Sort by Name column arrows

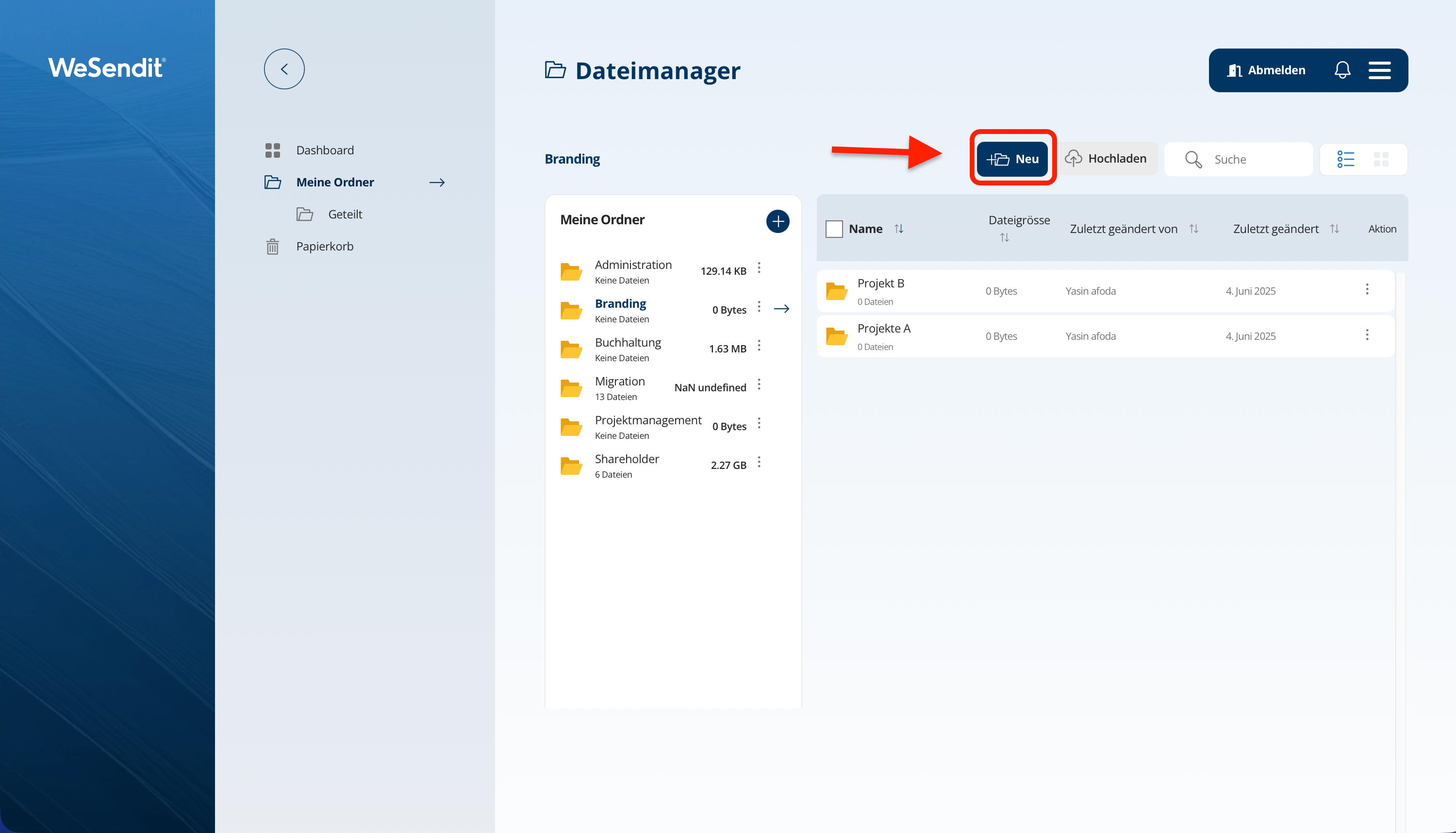898,229
